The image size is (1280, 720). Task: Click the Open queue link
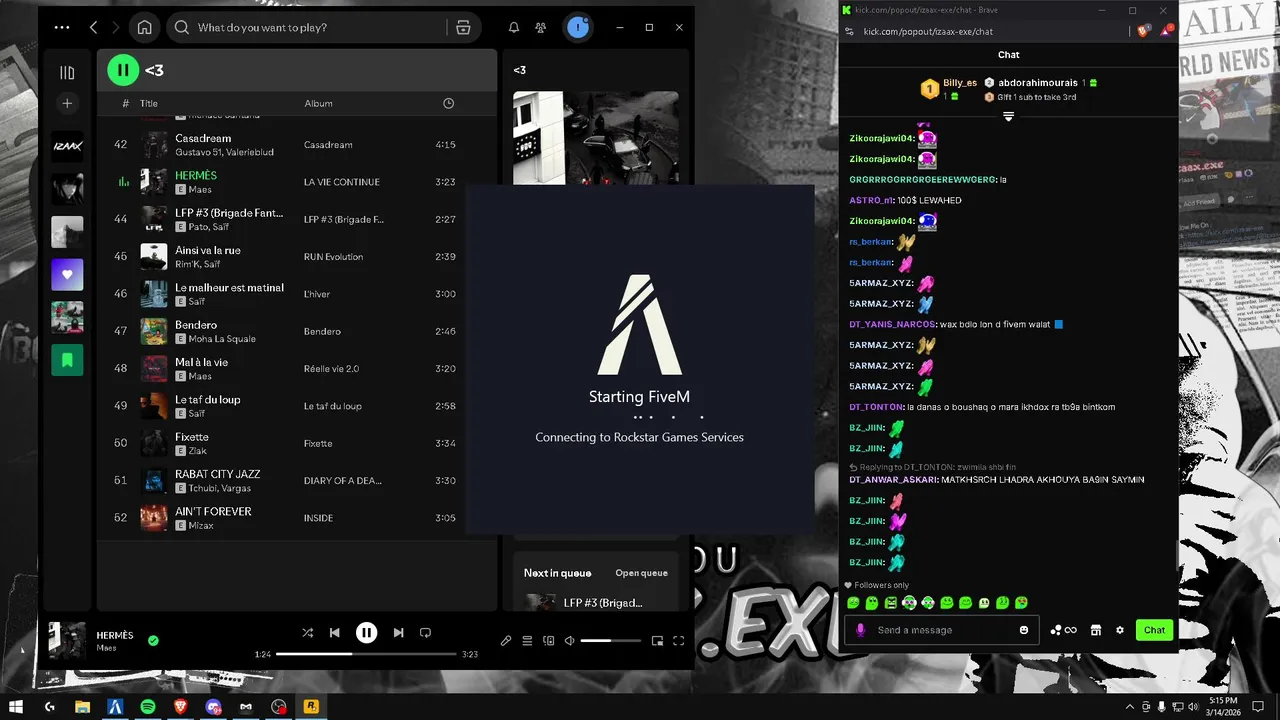[641, 573]
